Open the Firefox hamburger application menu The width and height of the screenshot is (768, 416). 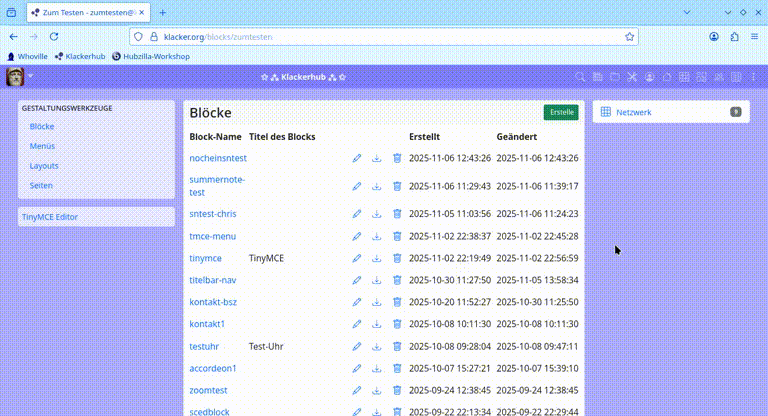click(x=754, y=36)
